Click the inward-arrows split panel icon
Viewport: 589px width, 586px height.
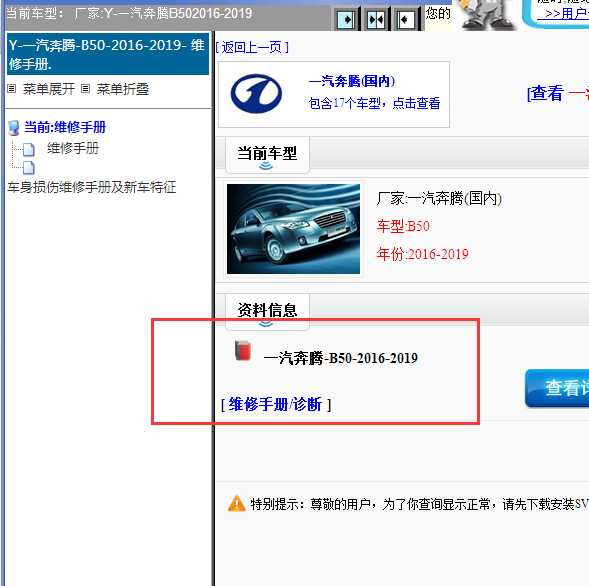click(x=376, y=19)
